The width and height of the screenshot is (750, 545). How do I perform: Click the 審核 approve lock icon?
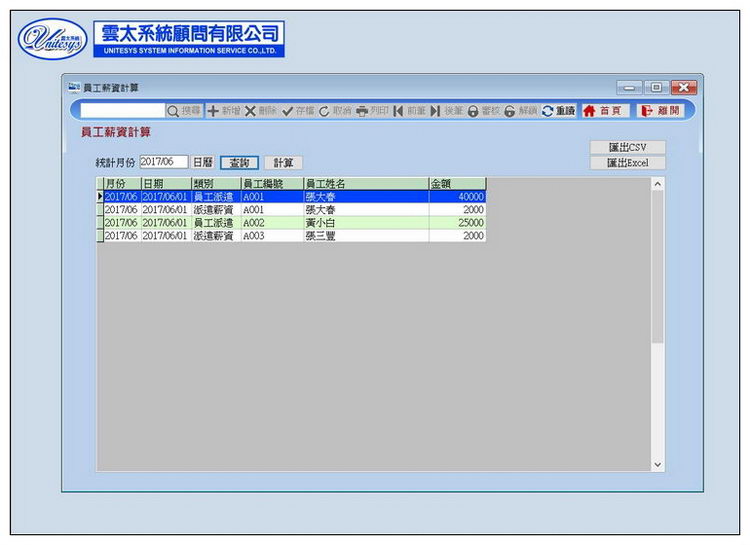click(x=473, y=111)
